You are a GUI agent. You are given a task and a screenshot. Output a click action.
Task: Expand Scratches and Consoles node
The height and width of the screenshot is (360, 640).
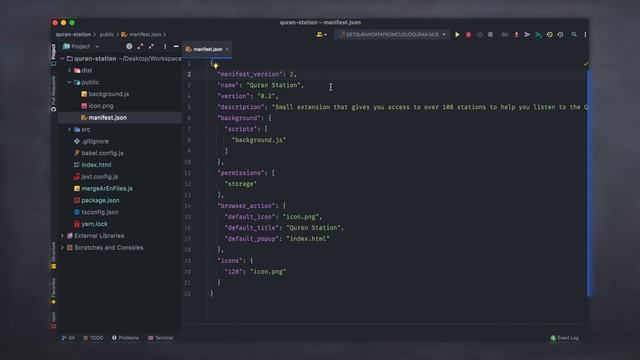62,248
